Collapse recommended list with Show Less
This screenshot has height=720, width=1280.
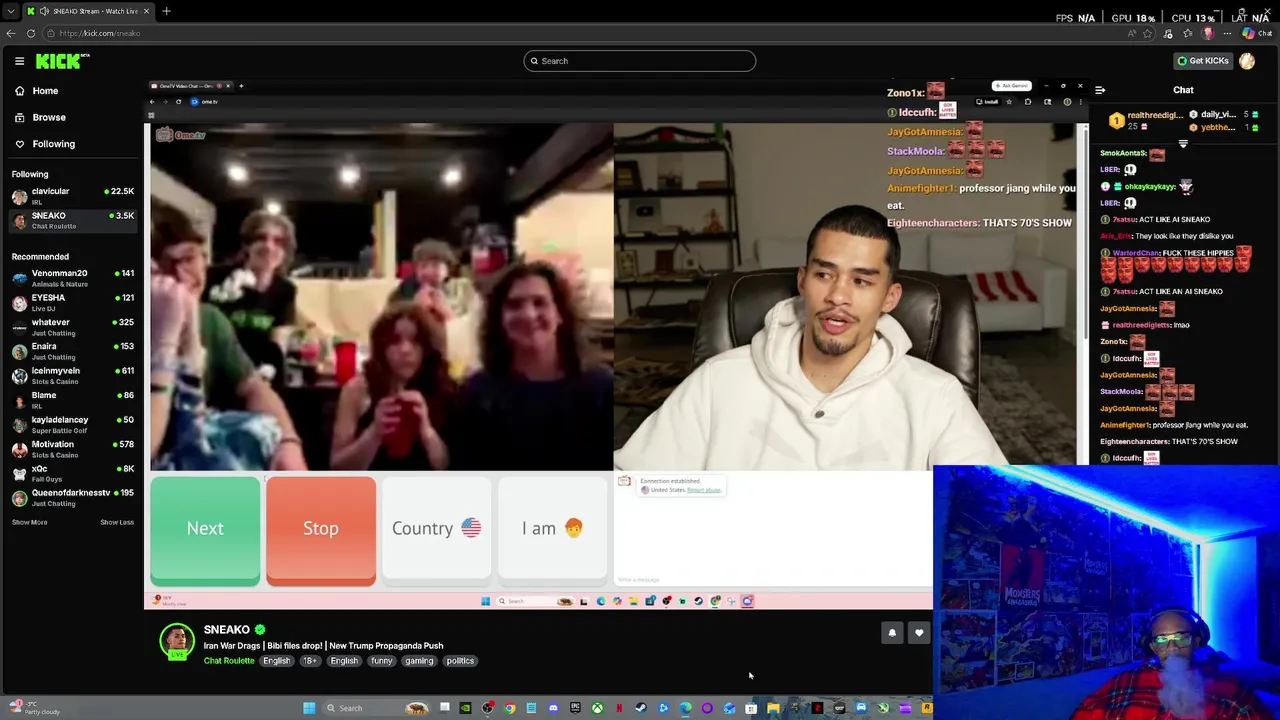click(x=117, y=522)
